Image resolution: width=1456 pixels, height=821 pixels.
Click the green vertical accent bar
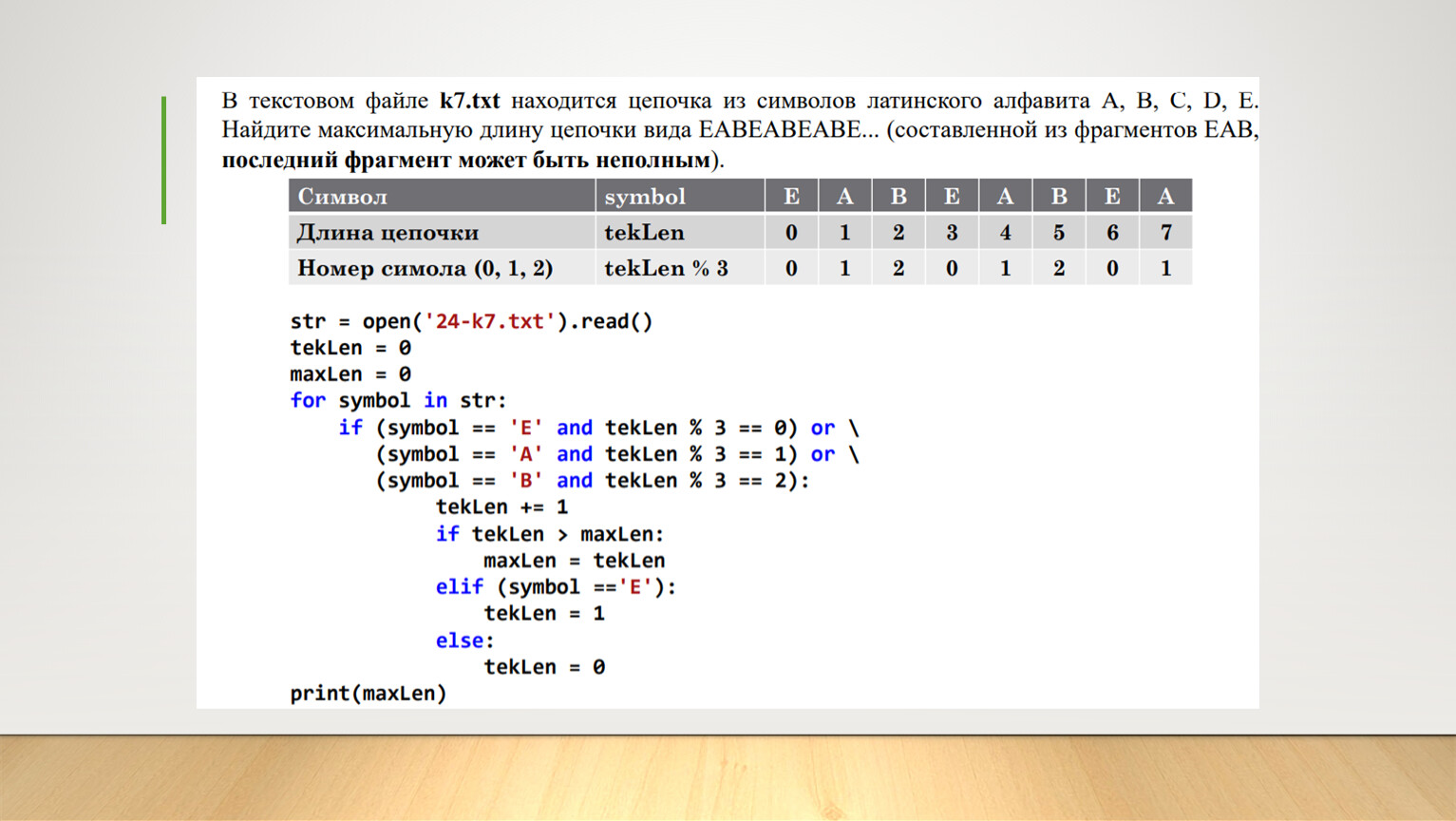tap(164, 160)
